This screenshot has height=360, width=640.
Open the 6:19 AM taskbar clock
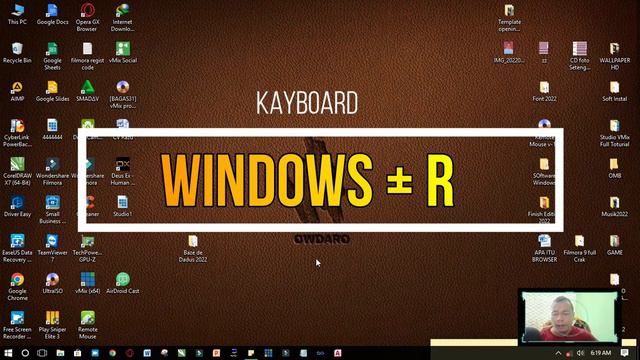click(600, 353)
